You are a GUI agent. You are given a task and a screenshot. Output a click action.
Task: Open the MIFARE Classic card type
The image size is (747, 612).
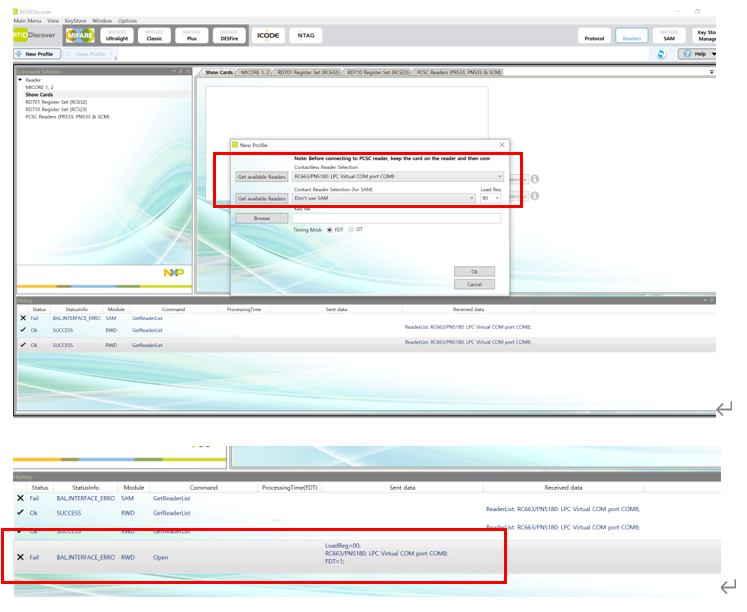point(154,36)
